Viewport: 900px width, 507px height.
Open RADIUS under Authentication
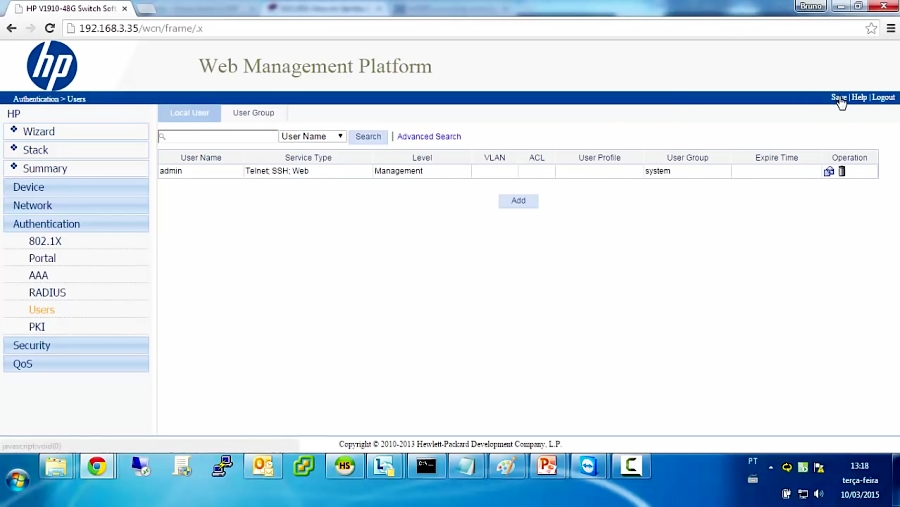[48, 293]
